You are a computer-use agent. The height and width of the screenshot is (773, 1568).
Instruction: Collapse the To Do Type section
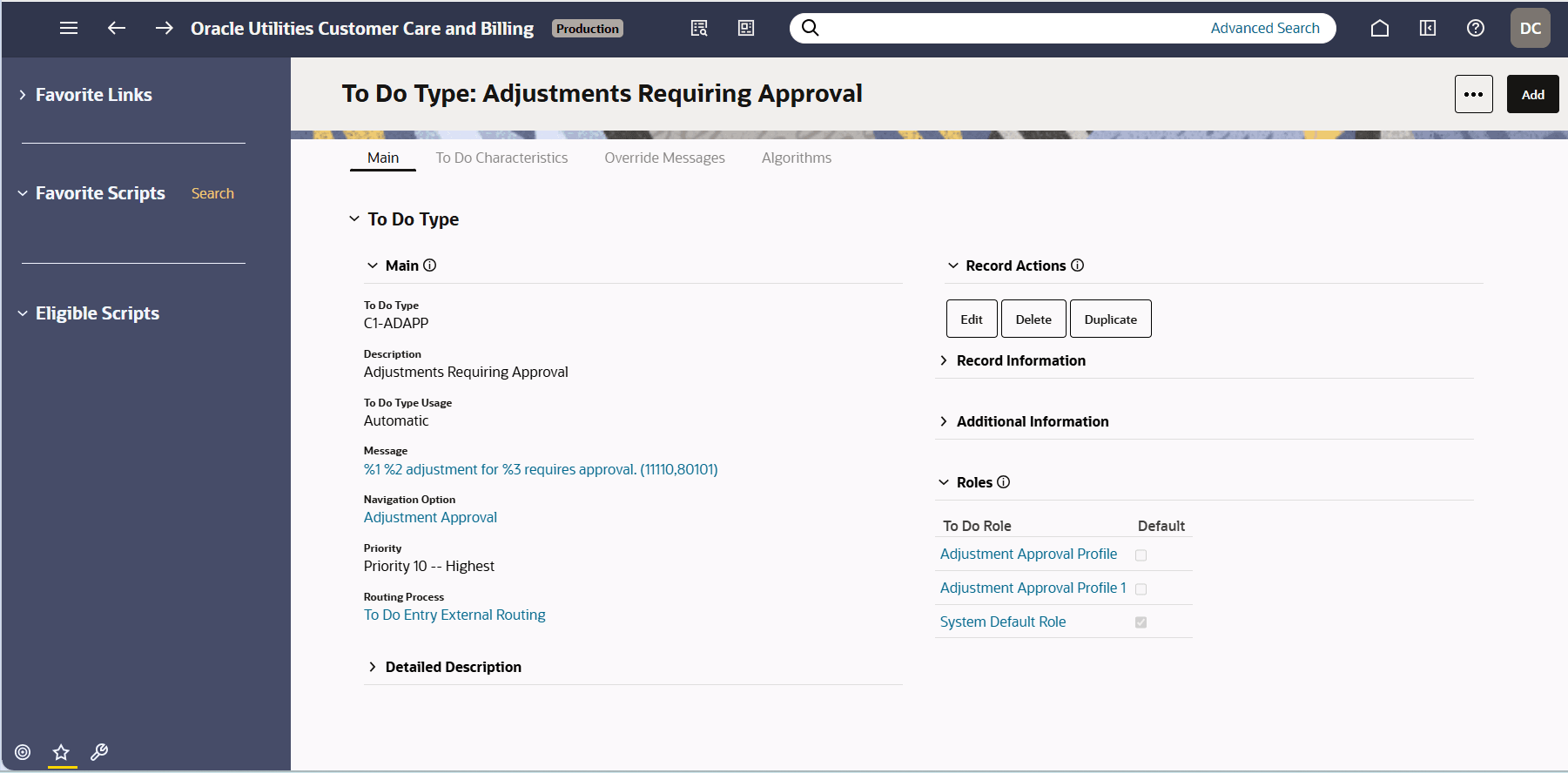coord(354,219)
